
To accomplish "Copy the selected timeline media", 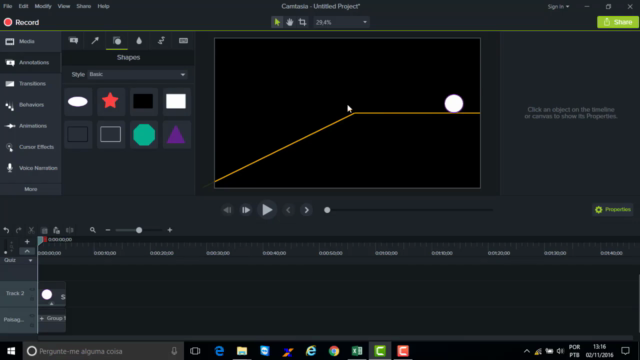I will tap(44, 230).
